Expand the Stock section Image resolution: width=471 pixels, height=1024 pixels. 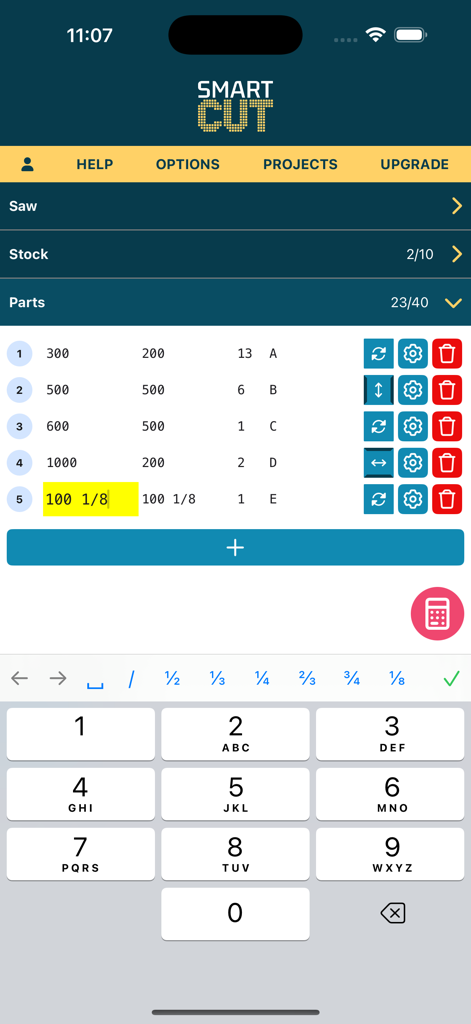[235, 254]
